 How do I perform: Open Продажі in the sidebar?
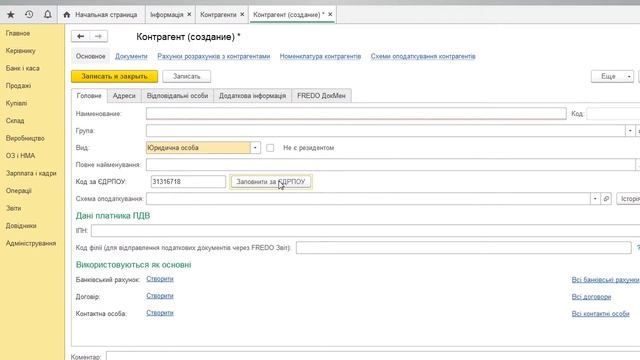(x=18, y=86)
